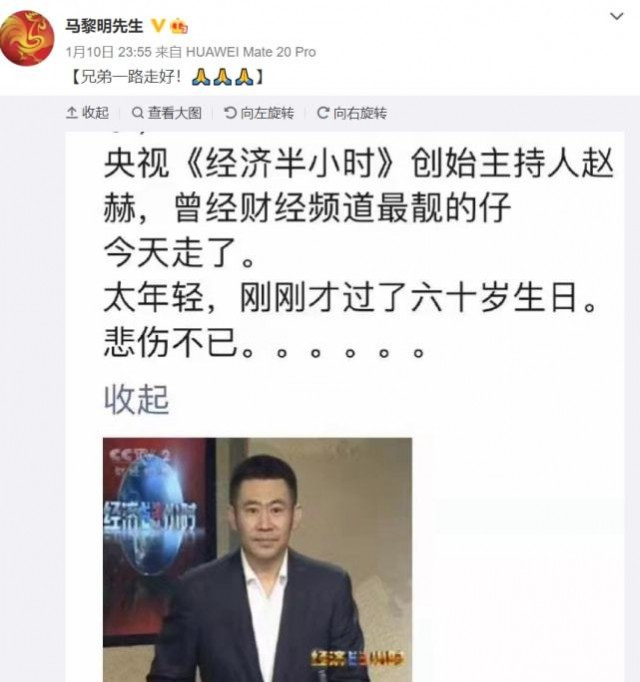Click the counterclockwise rotate arrow icon
The width and height of the screenshot is (640, 682).
(230, 113)
